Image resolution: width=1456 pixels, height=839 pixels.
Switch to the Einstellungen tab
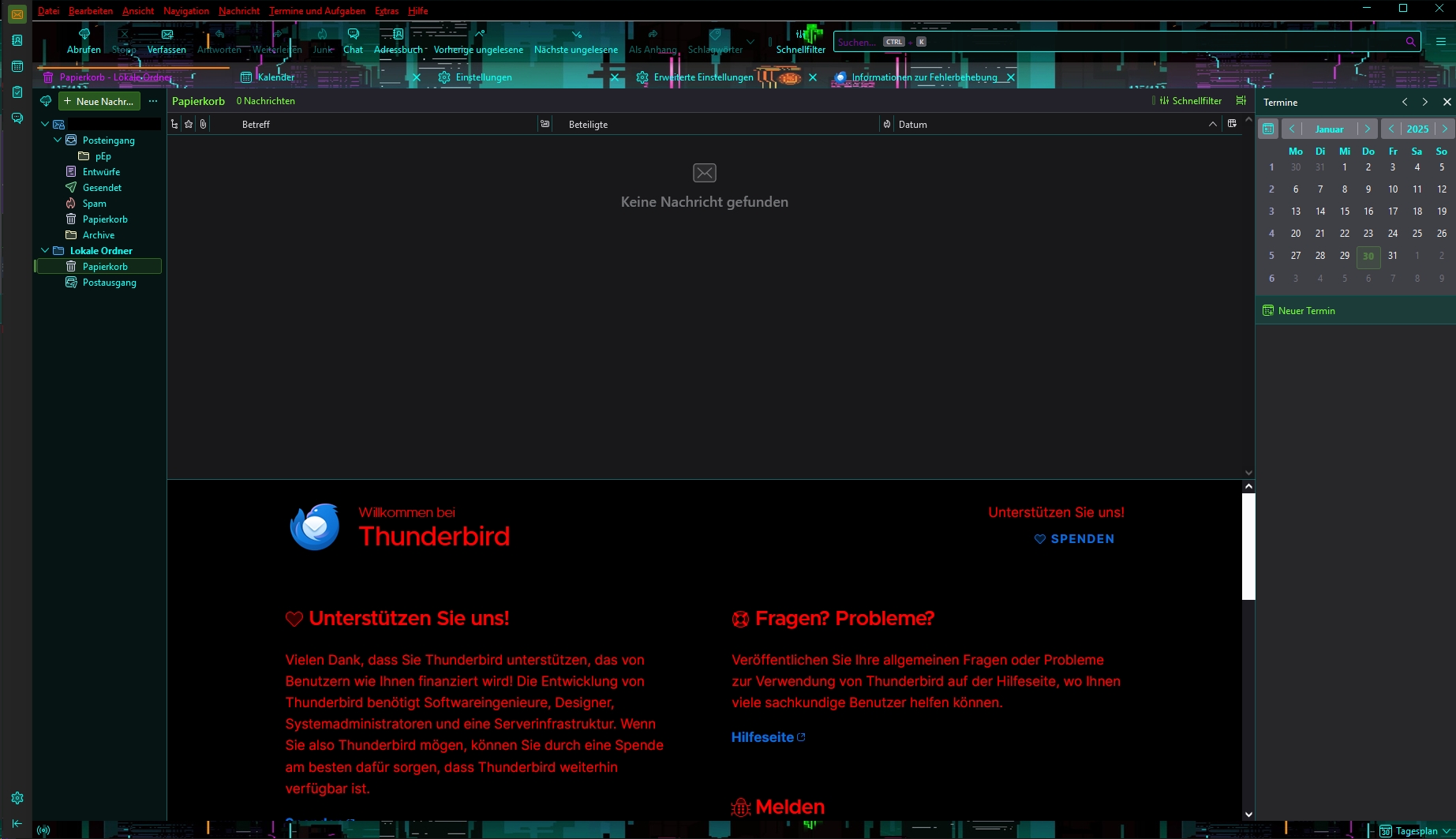528,77
